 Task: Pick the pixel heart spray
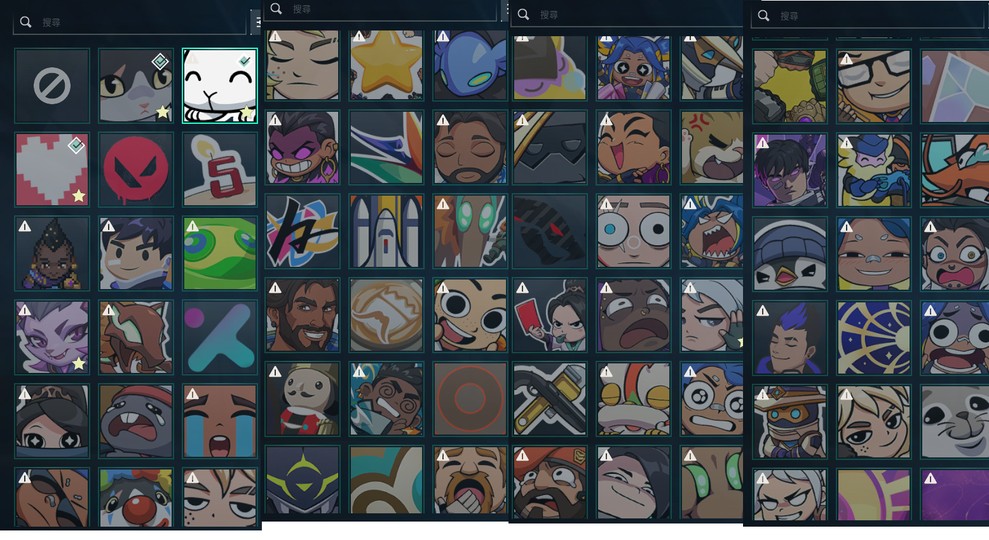pyautogui.click(x=52, y=169)
